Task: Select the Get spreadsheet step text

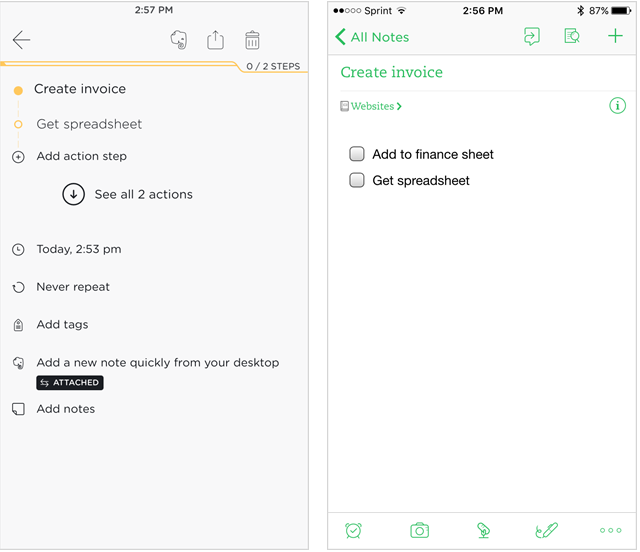Action: pyautogui.click(x=89, y=124)
